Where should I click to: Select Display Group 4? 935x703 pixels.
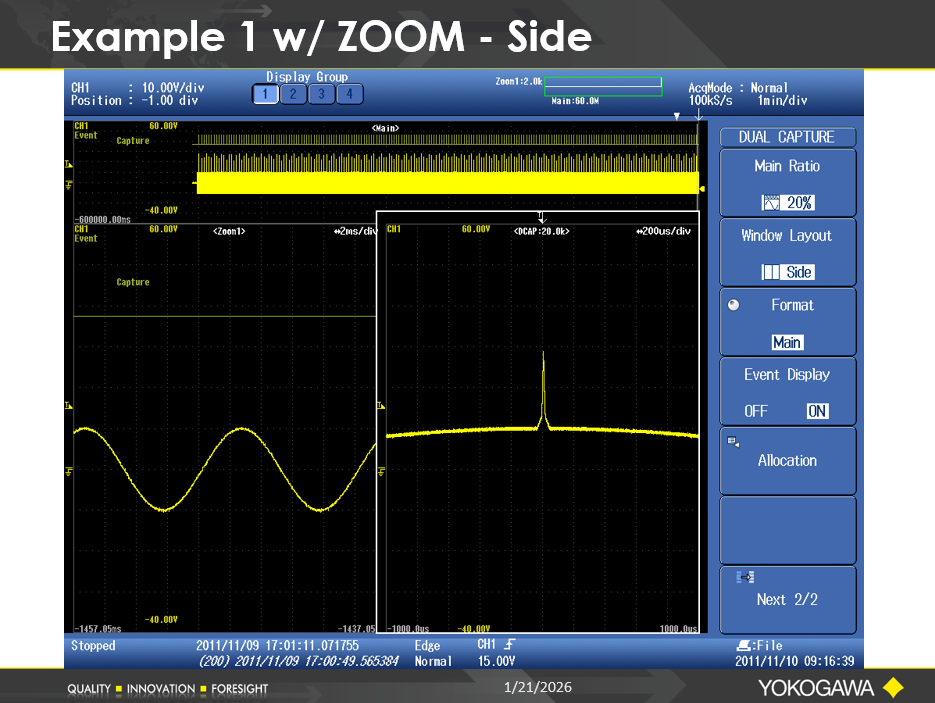coord(349,94)
